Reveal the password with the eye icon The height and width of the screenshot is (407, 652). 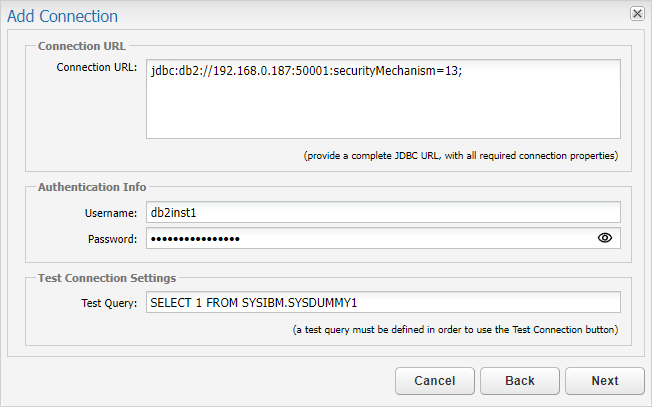pos(605,238)
